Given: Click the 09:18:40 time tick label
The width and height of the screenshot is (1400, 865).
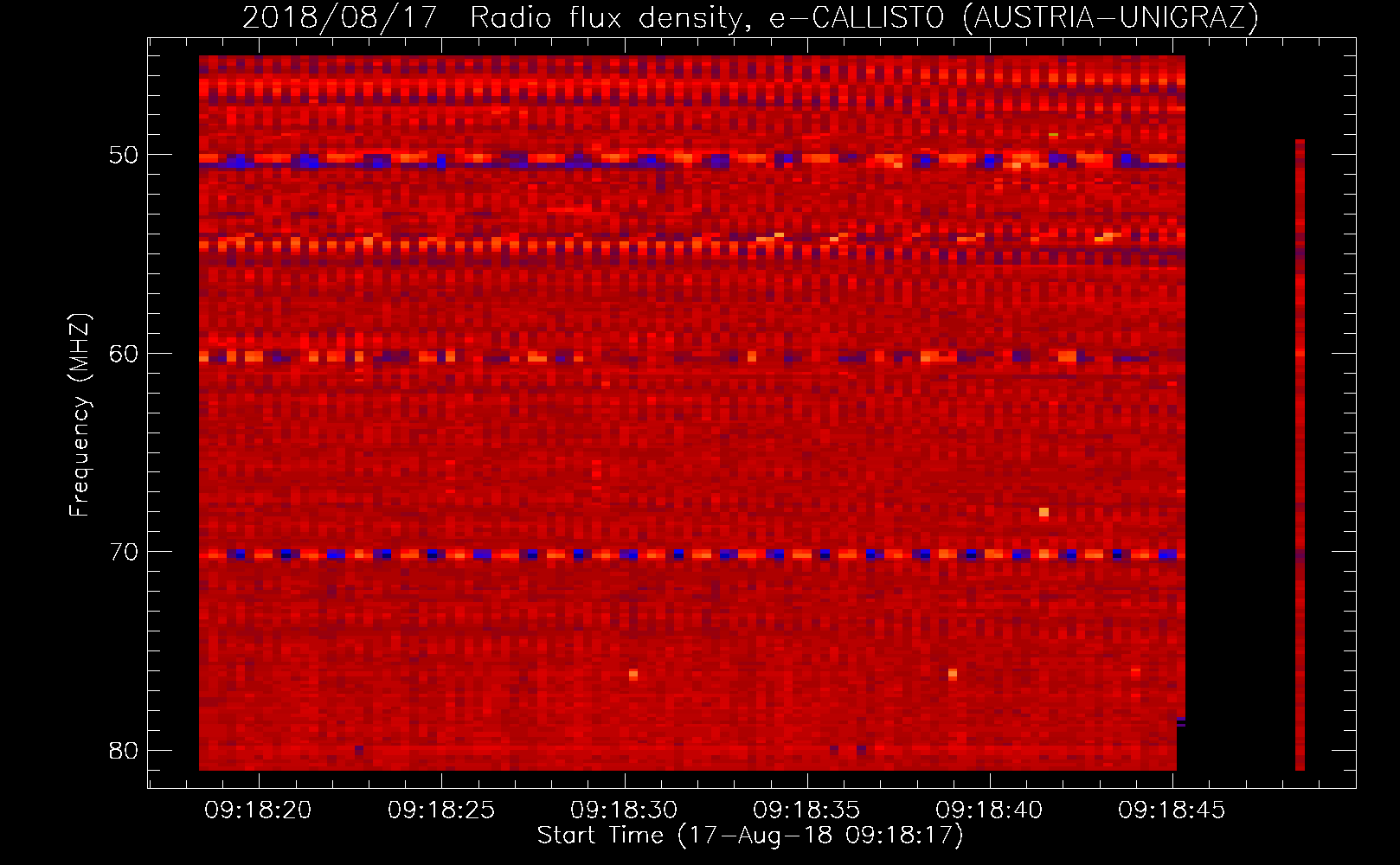Looking at the screenshot, I should 989,811.
